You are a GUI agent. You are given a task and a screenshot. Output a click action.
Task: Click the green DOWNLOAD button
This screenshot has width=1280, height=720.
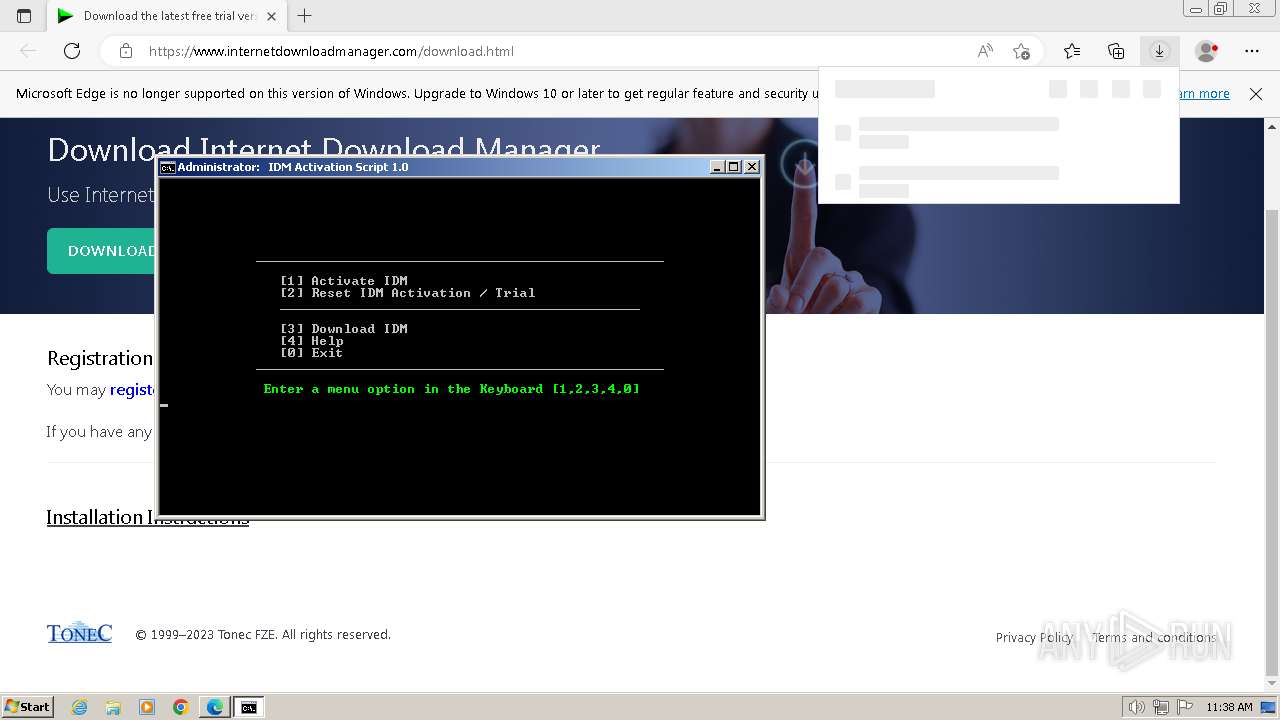[x=102, y=251]
